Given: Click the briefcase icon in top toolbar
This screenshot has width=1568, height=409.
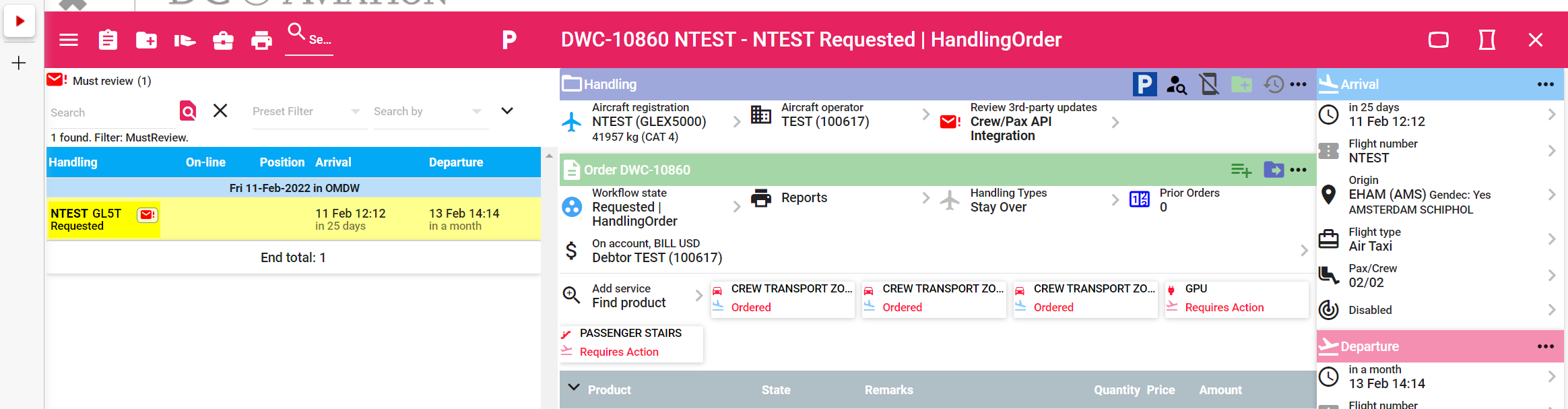Looking at the screenshot, I should [223, 40].
